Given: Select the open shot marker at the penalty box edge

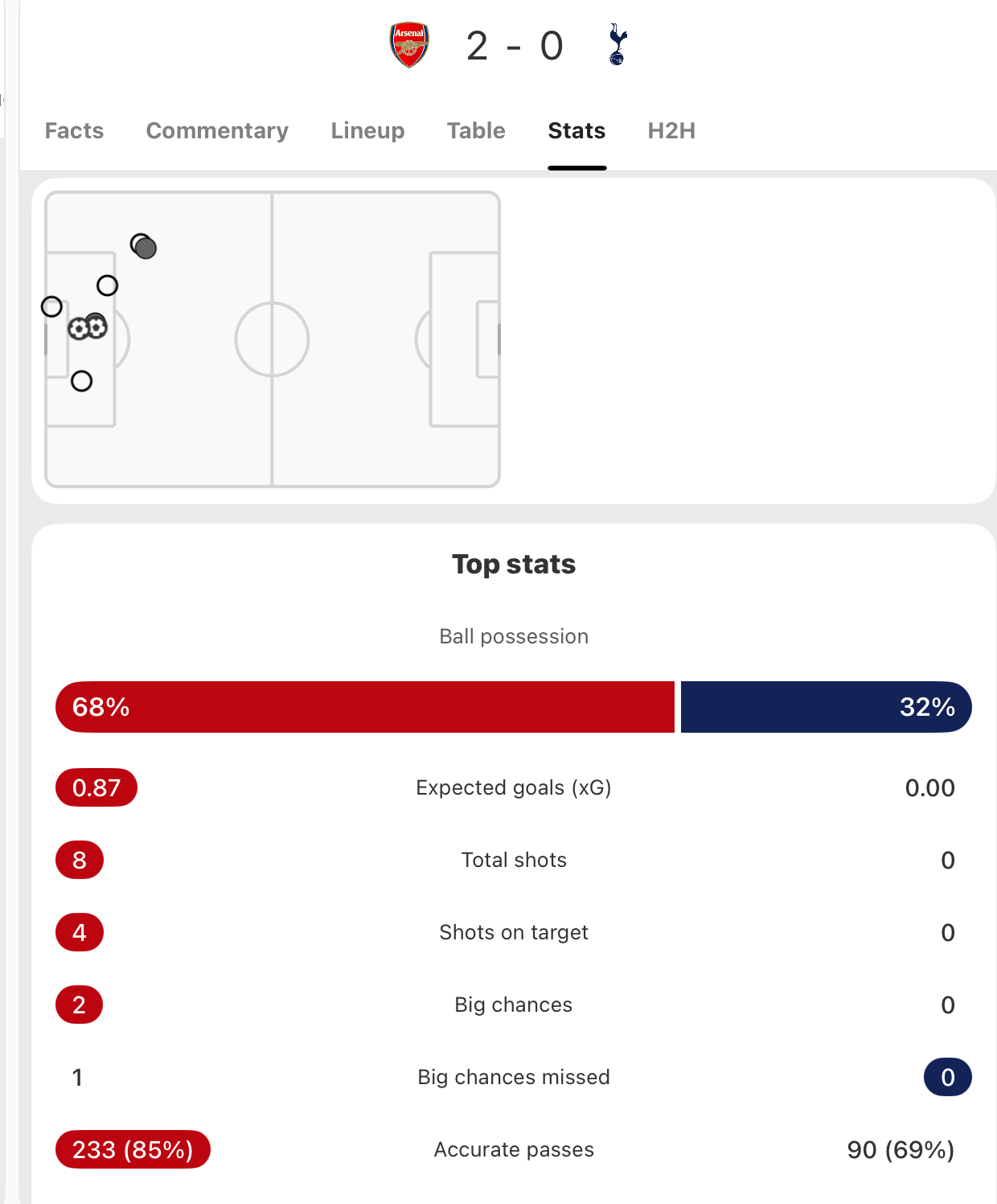Looking at the screenshot, I should [107, 286].
